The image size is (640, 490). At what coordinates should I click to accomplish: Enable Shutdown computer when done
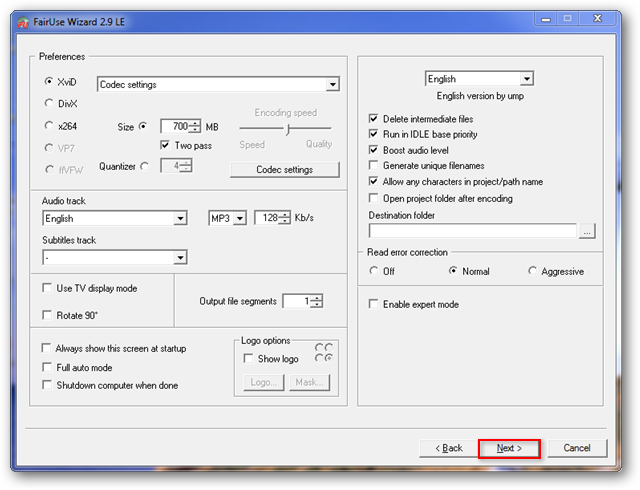click(47, 385)
